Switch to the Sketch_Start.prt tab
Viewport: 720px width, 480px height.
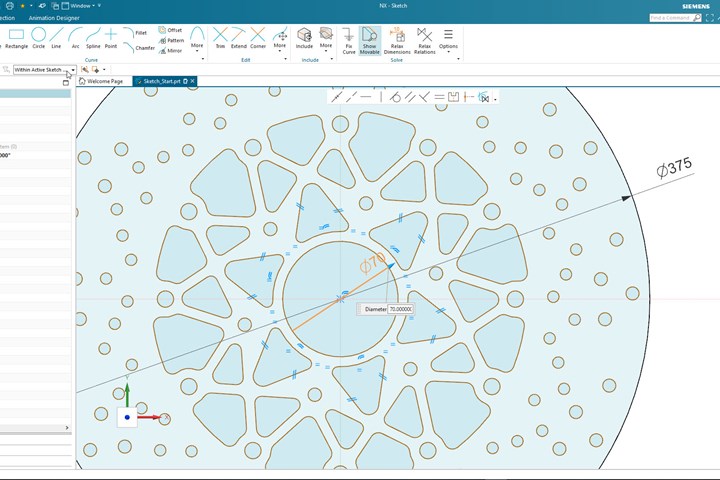(x=161, y=81)
